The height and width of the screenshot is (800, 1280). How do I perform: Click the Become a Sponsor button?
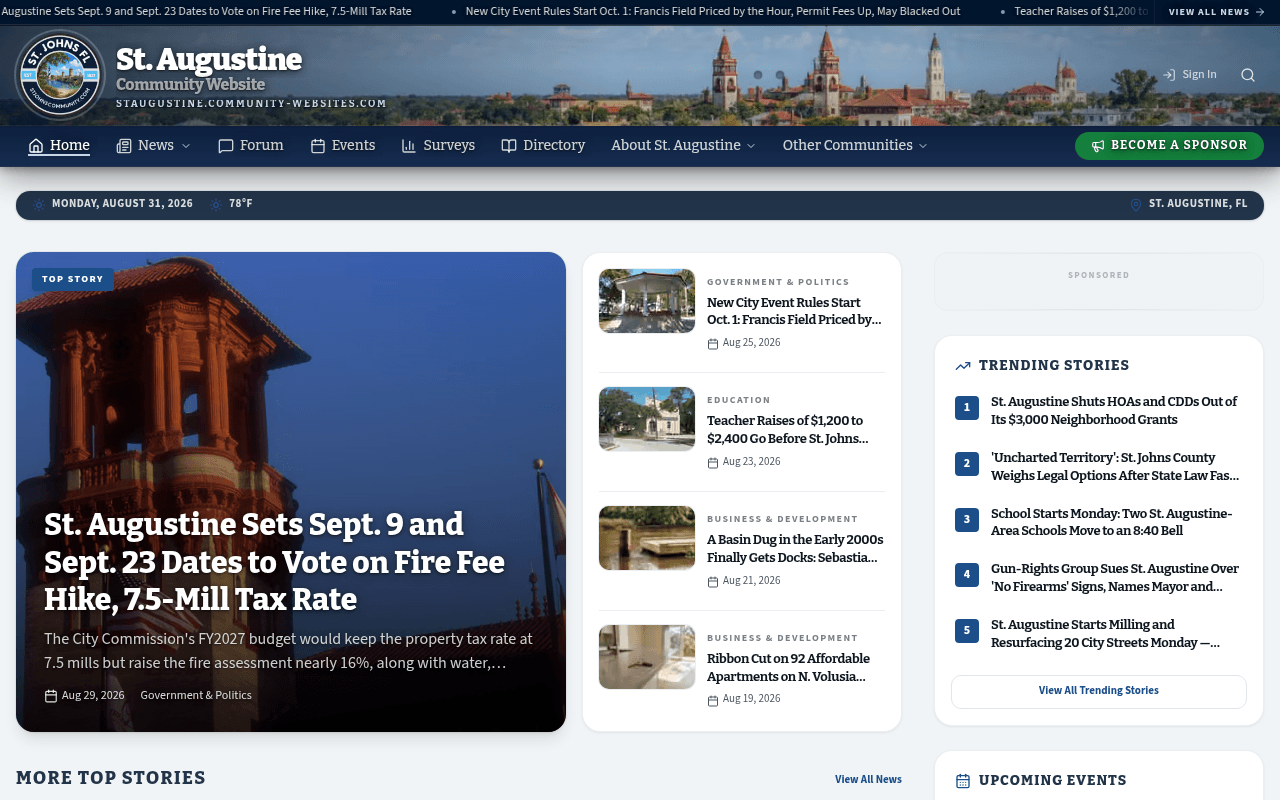(x=1169, y=146)
